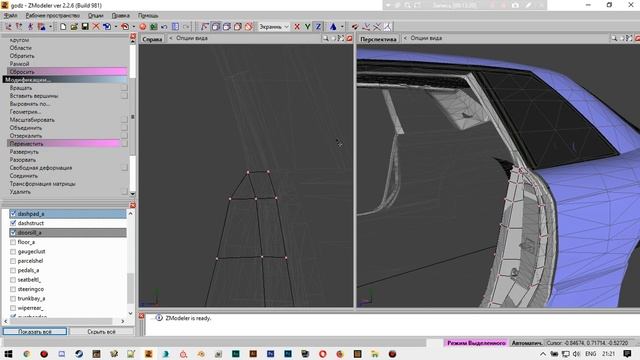Uncheck the dashpad_a object checkbox
Image resolution: width=640 pixels, height=360 pixels.
tap(13, 213)
